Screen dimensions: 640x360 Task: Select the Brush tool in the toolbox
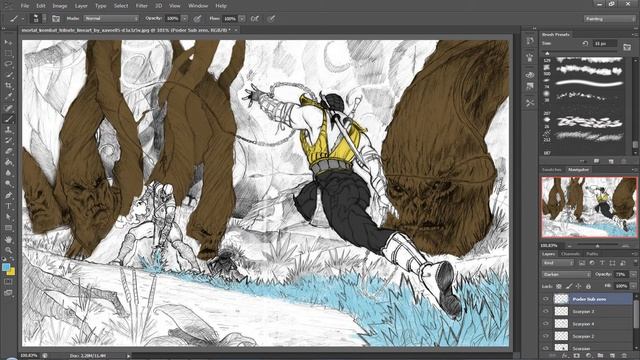pos(8,119)
